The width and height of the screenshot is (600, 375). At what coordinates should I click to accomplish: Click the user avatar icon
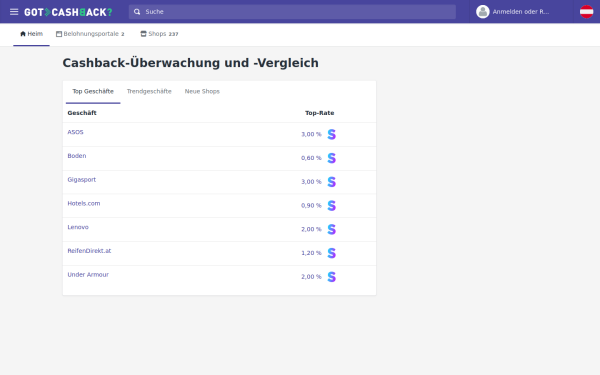(x=483, y=12)
